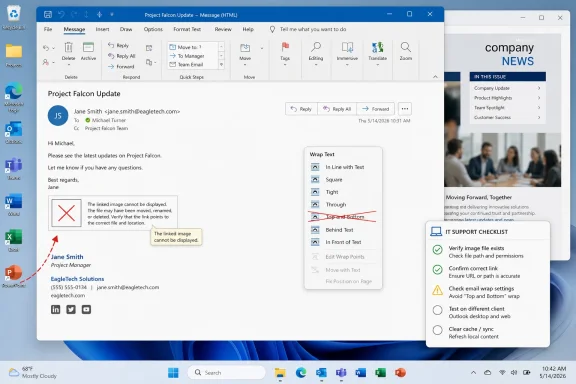Choose In Line with Text wrap option
Image resolution: width=576 pixels, height=384 pixels.
click(343, 167)
